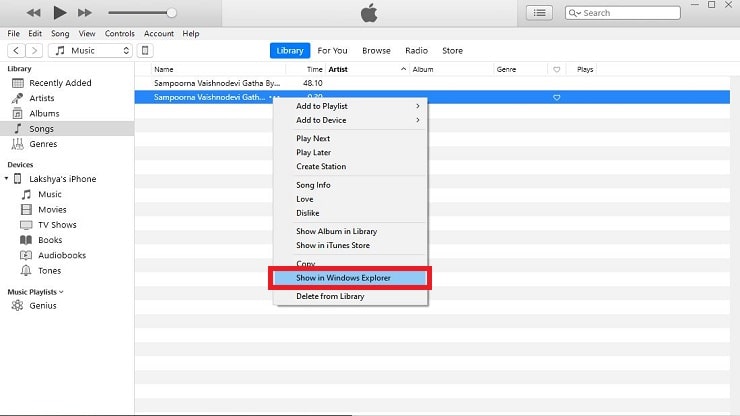Open the Account menu
740x416 pixels.
[159, 34]
